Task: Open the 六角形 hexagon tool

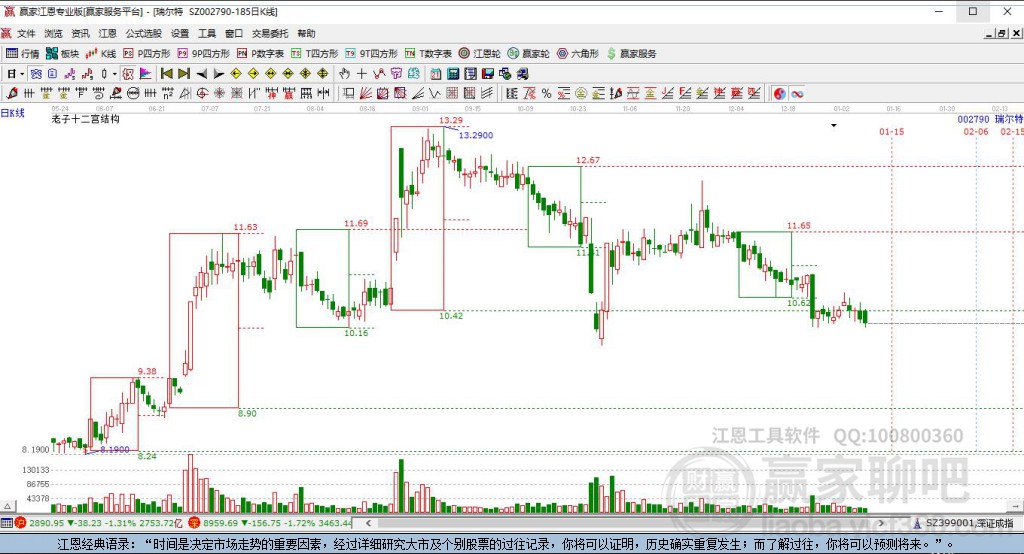Action: coord(578,54)
